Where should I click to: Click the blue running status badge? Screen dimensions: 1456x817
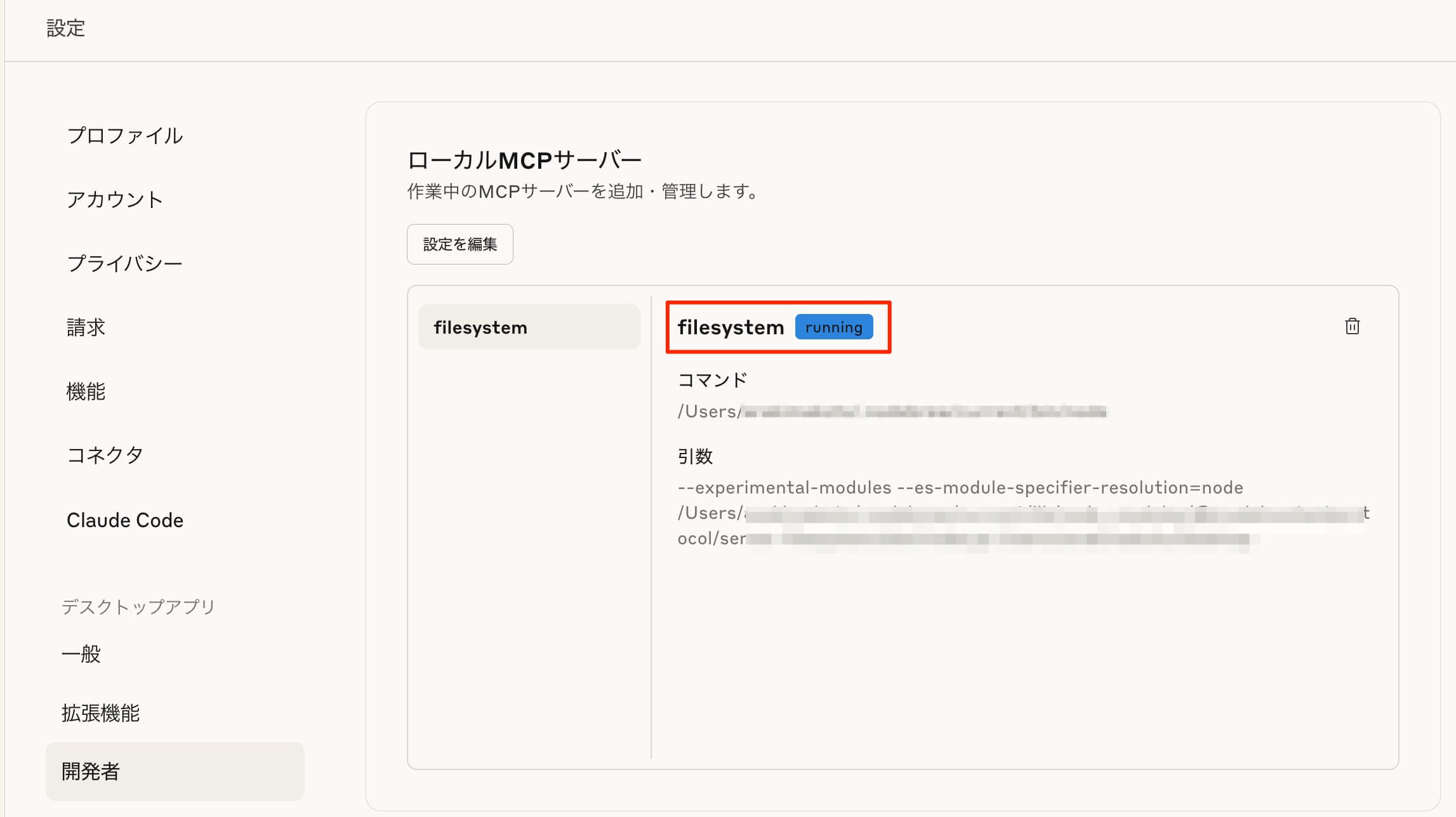tap(833, 327)
